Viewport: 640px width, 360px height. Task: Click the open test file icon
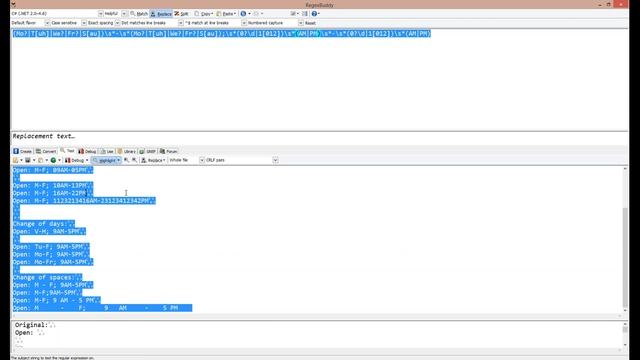16,160
